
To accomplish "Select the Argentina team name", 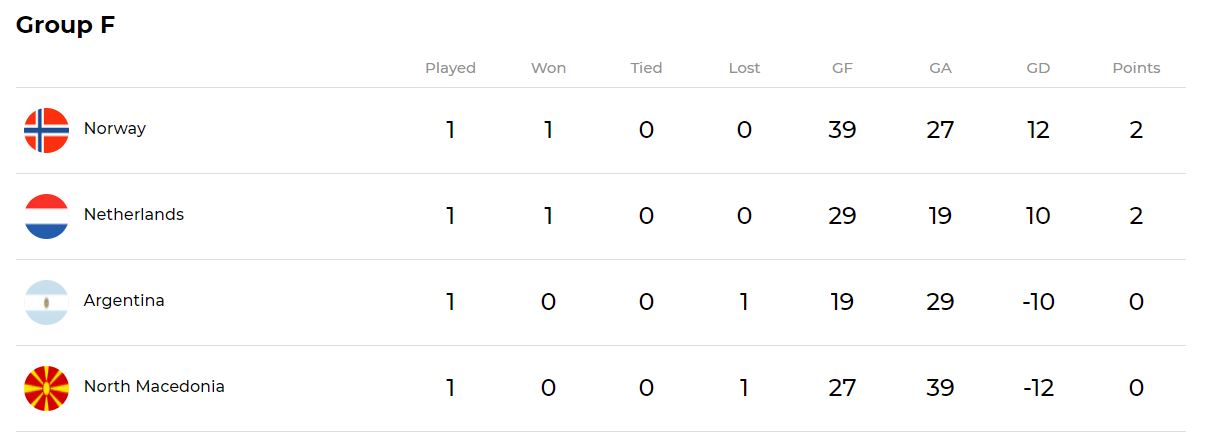I will pos(124,300).
